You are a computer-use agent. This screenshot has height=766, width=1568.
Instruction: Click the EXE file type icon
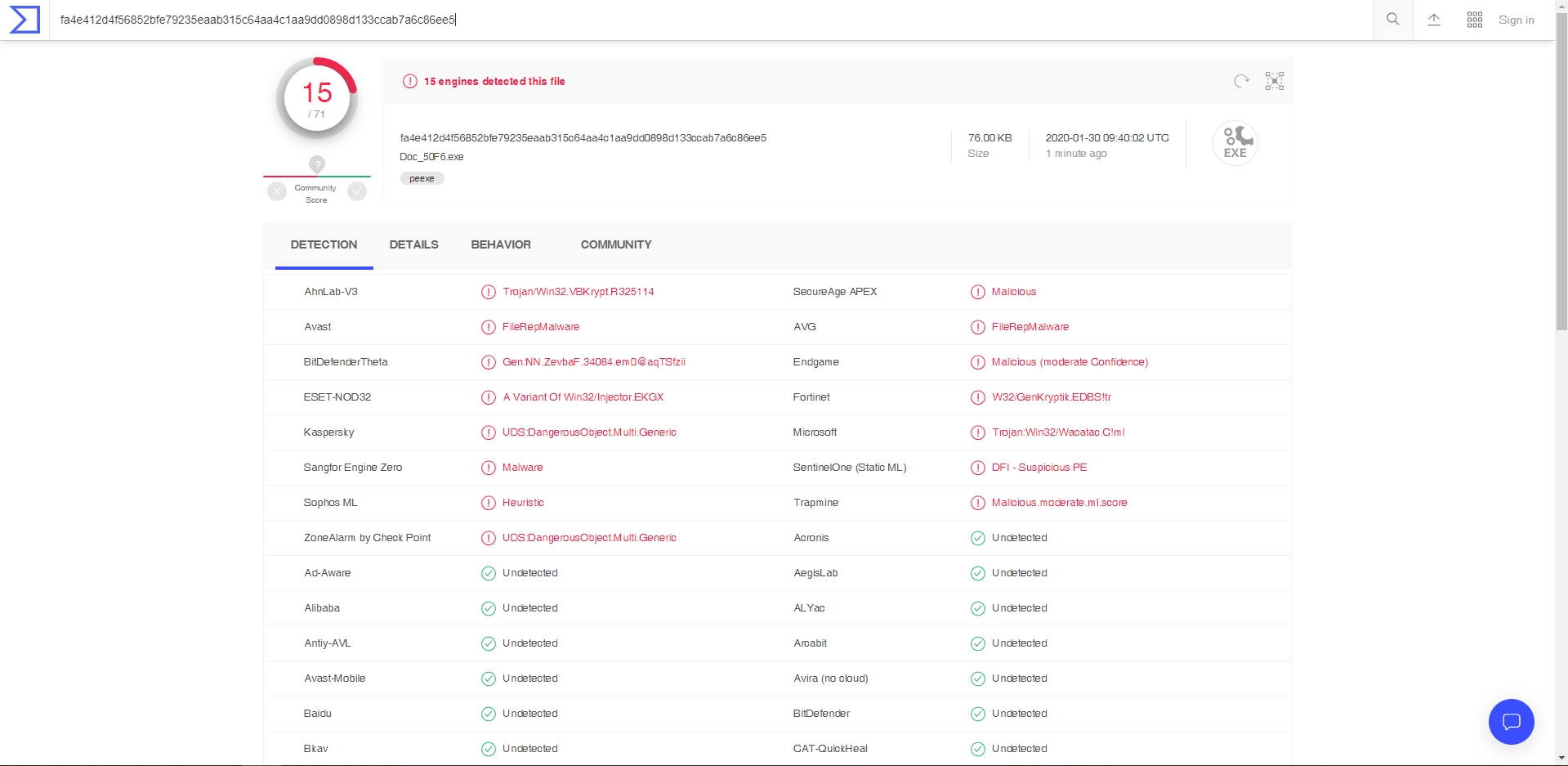tap(1235, 143)
